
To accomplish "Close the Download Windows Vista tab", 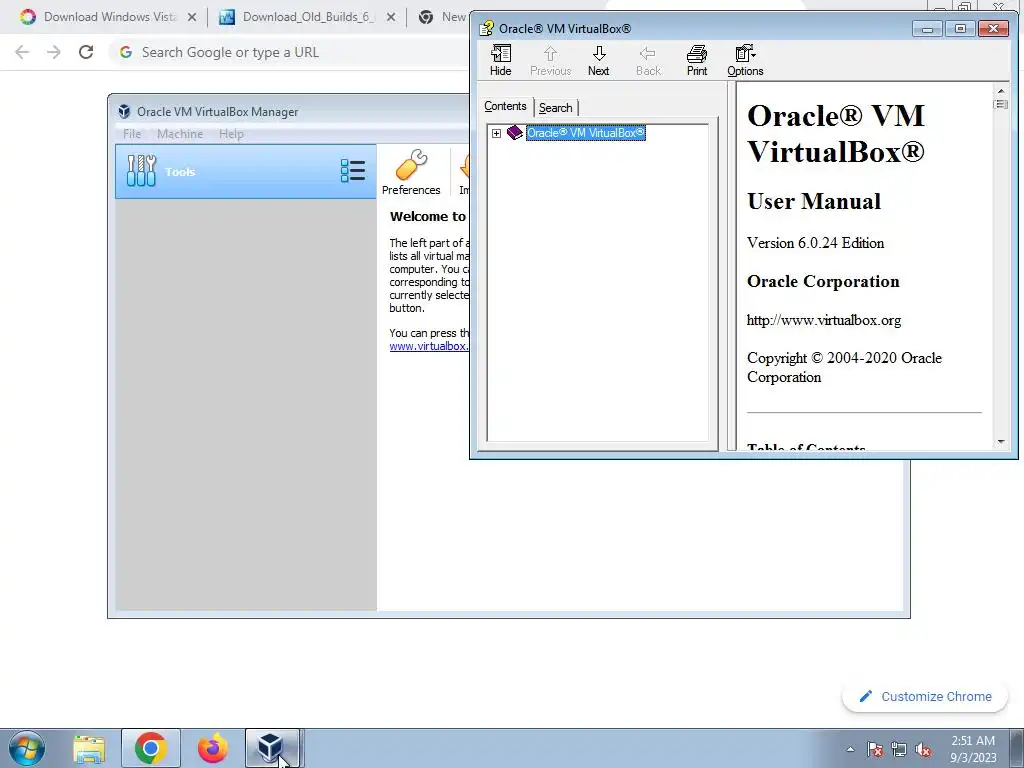I will [x=192, y=17].
